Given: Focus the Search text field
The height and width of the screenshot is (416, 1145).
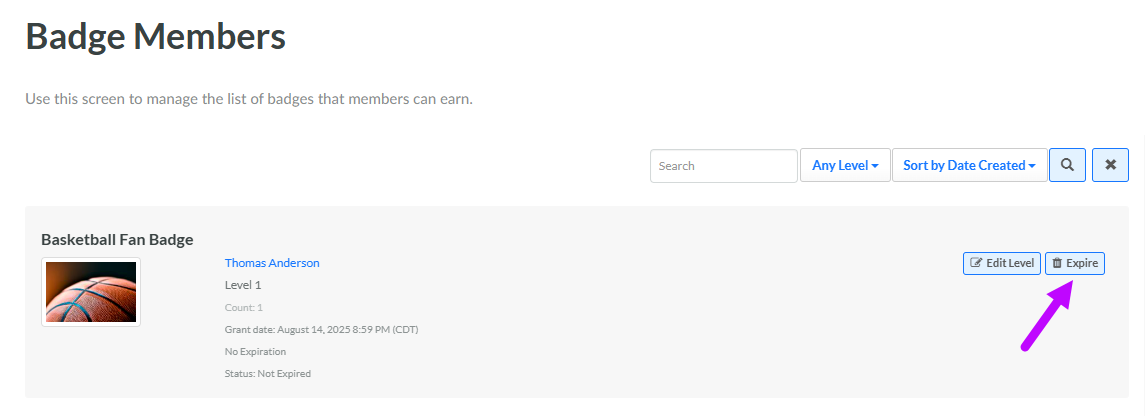Looking at the screenshot, I should pyautogui.click(x=723, y=165).
